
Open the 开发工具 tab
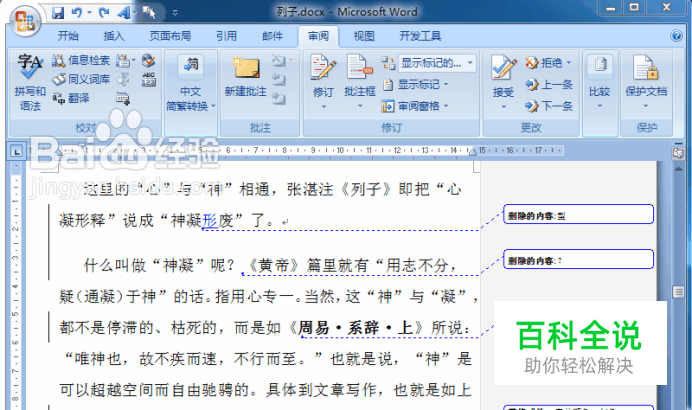(x=420, y=36)
